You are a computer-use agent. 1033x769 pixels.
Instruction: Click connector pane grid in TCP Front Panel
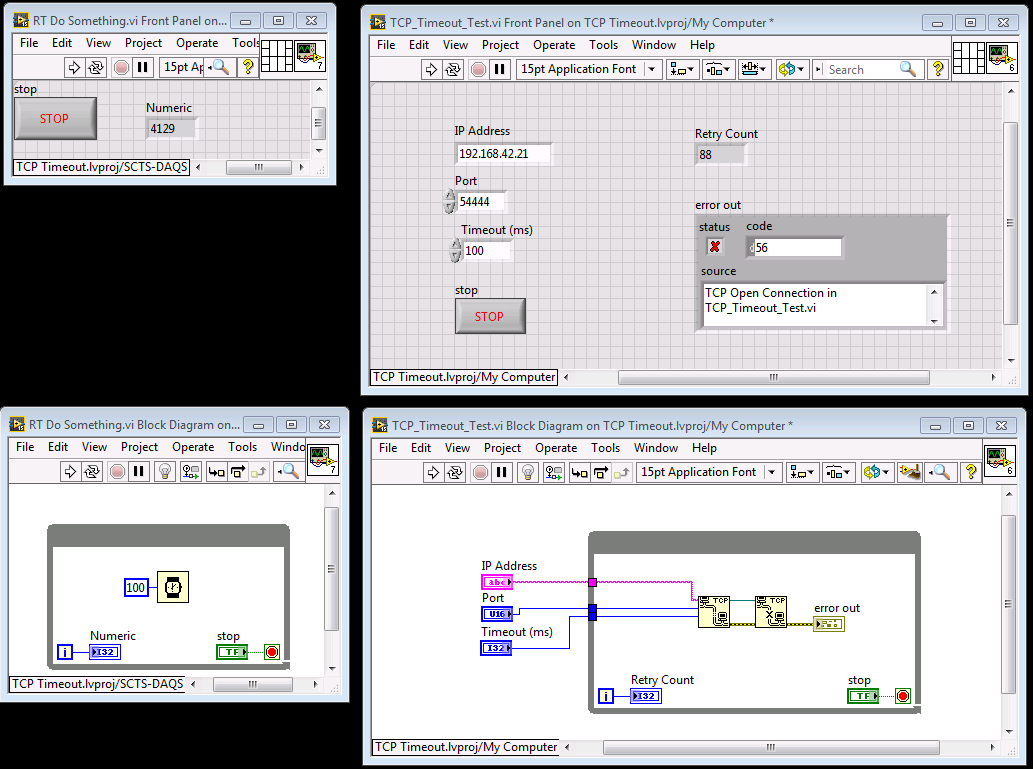click(x=968, y=58)
